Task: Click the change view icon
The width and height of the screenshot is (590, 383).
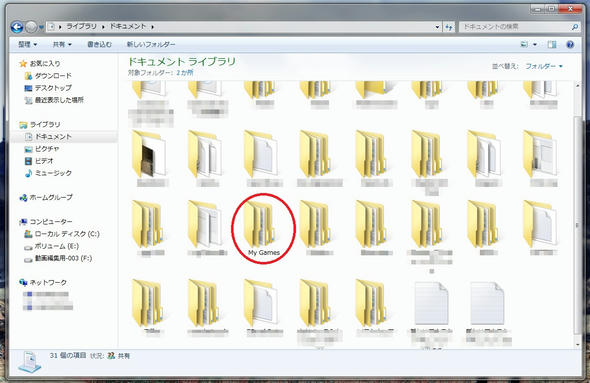Action: click(x=524, y=44)
